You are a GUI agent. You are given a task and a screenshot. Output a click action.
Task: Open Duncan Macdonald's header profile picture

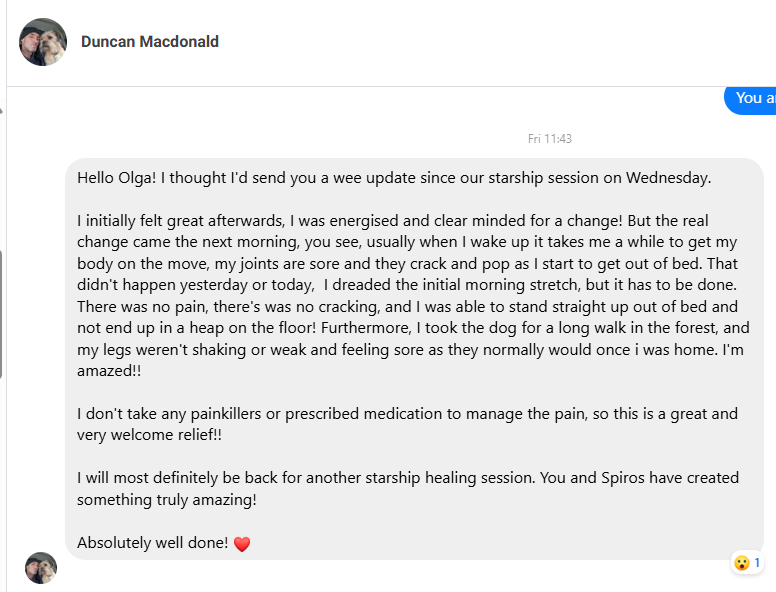pyautogui.click(x=43, y=42)
